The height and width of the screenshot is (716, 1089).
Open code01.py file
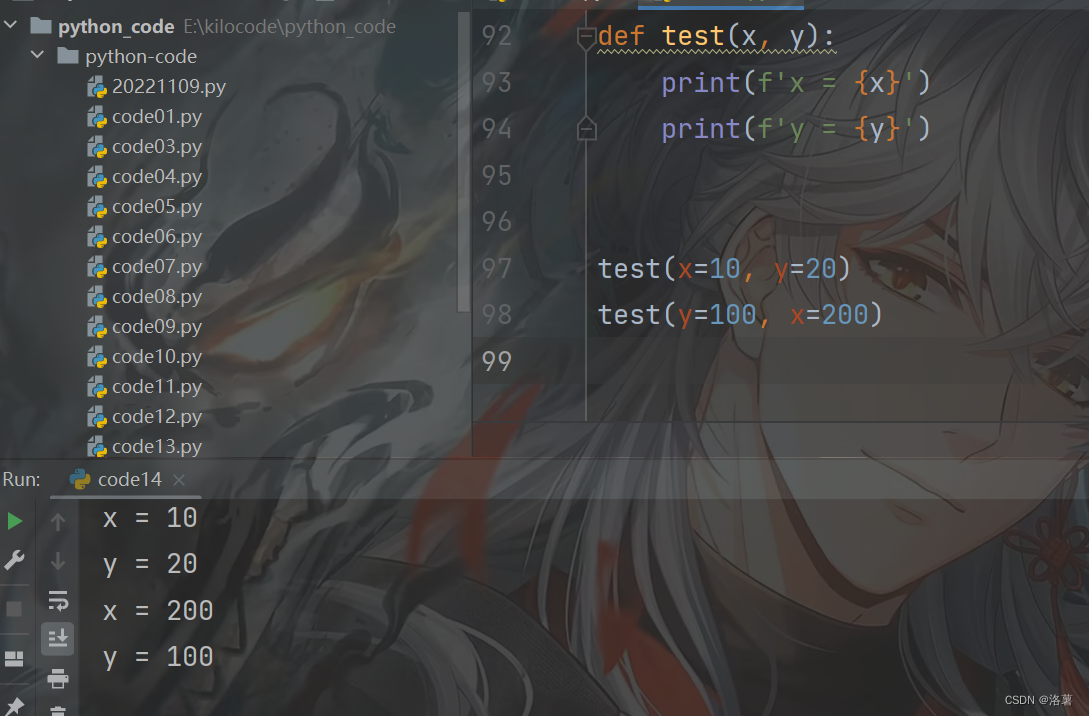tap(144, 117)
